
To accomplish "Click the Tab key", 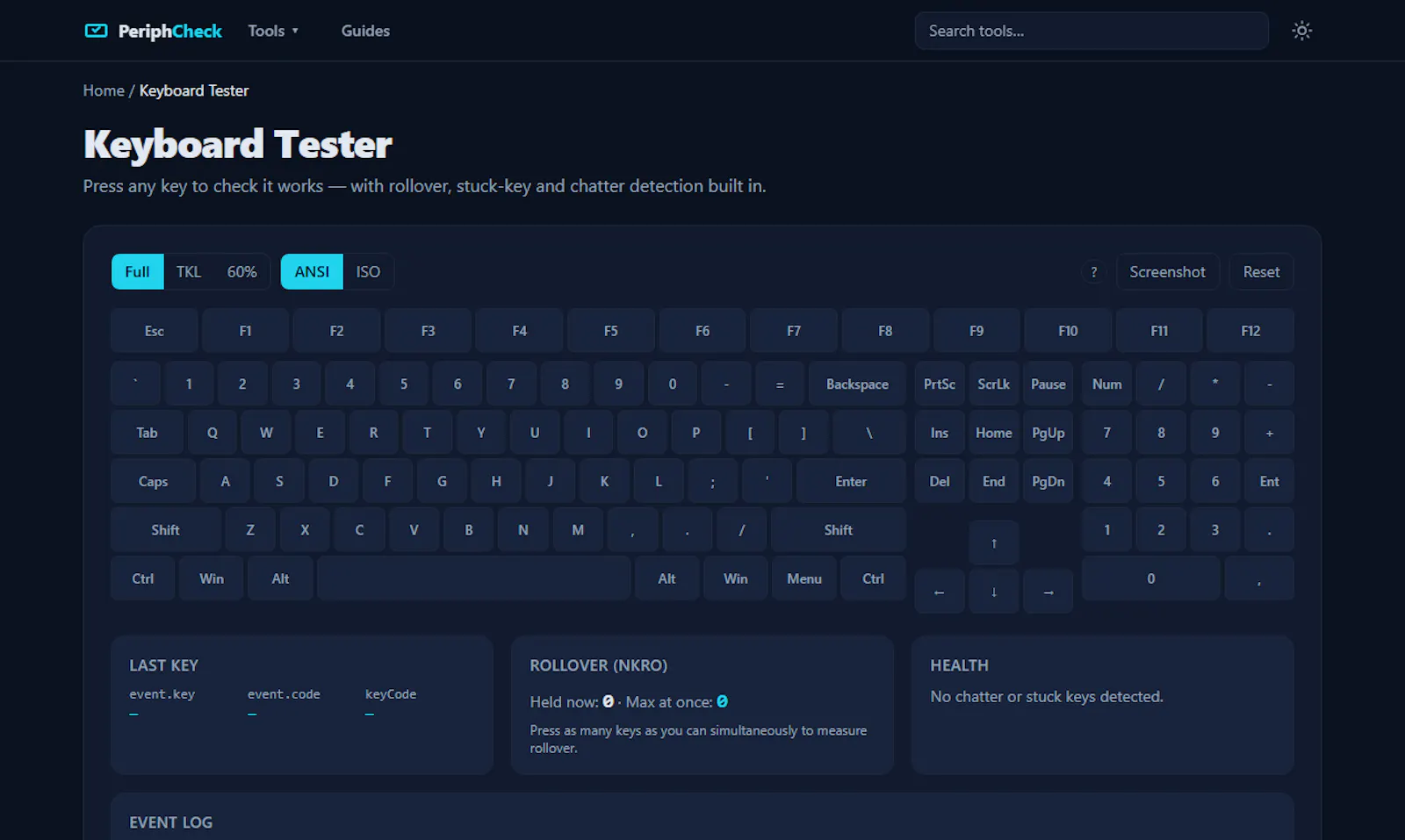I will coord(148,433).
